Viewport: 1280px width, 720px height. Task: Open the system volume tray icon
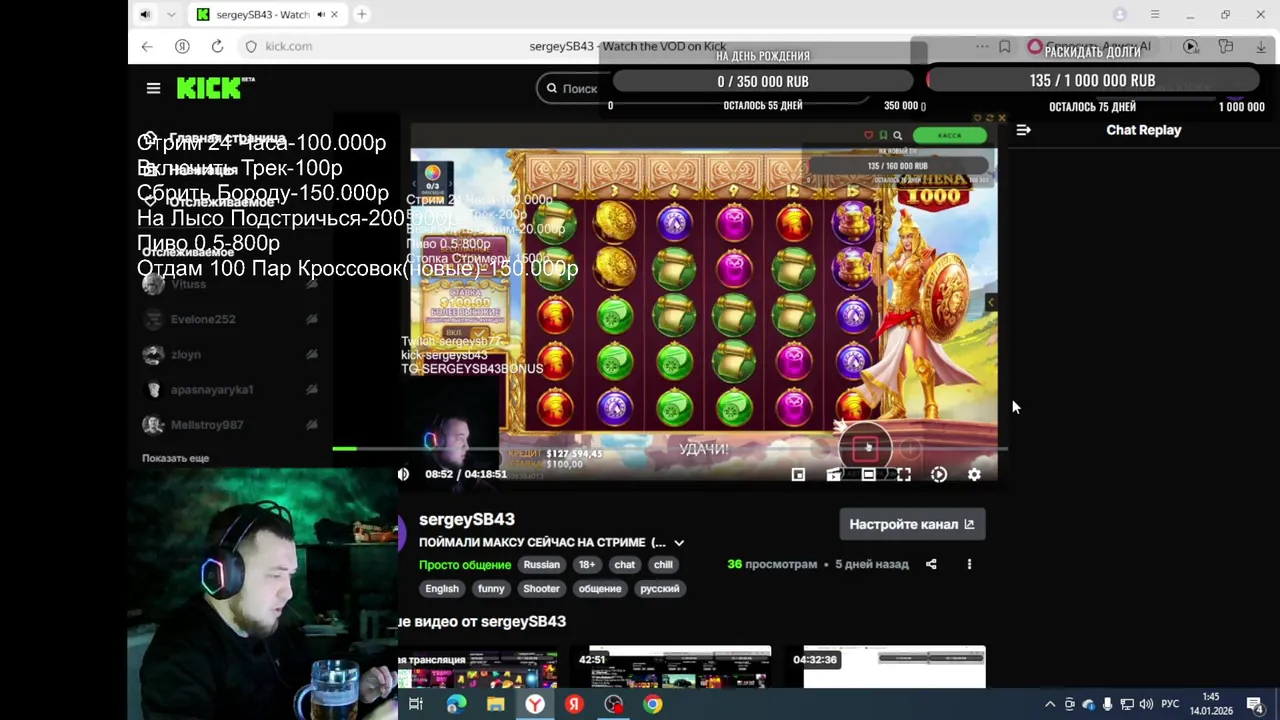[x=1146, y=704]
